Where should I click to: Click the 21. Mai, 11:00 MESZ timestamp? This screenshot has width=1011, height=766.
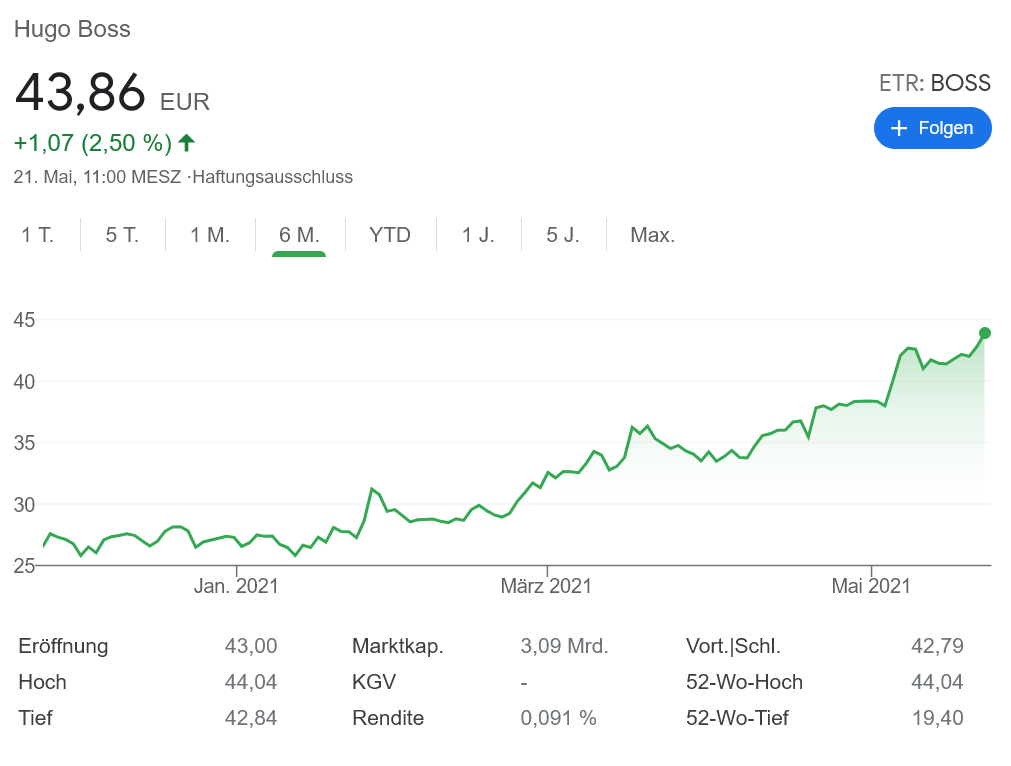(x=97, y=177)
